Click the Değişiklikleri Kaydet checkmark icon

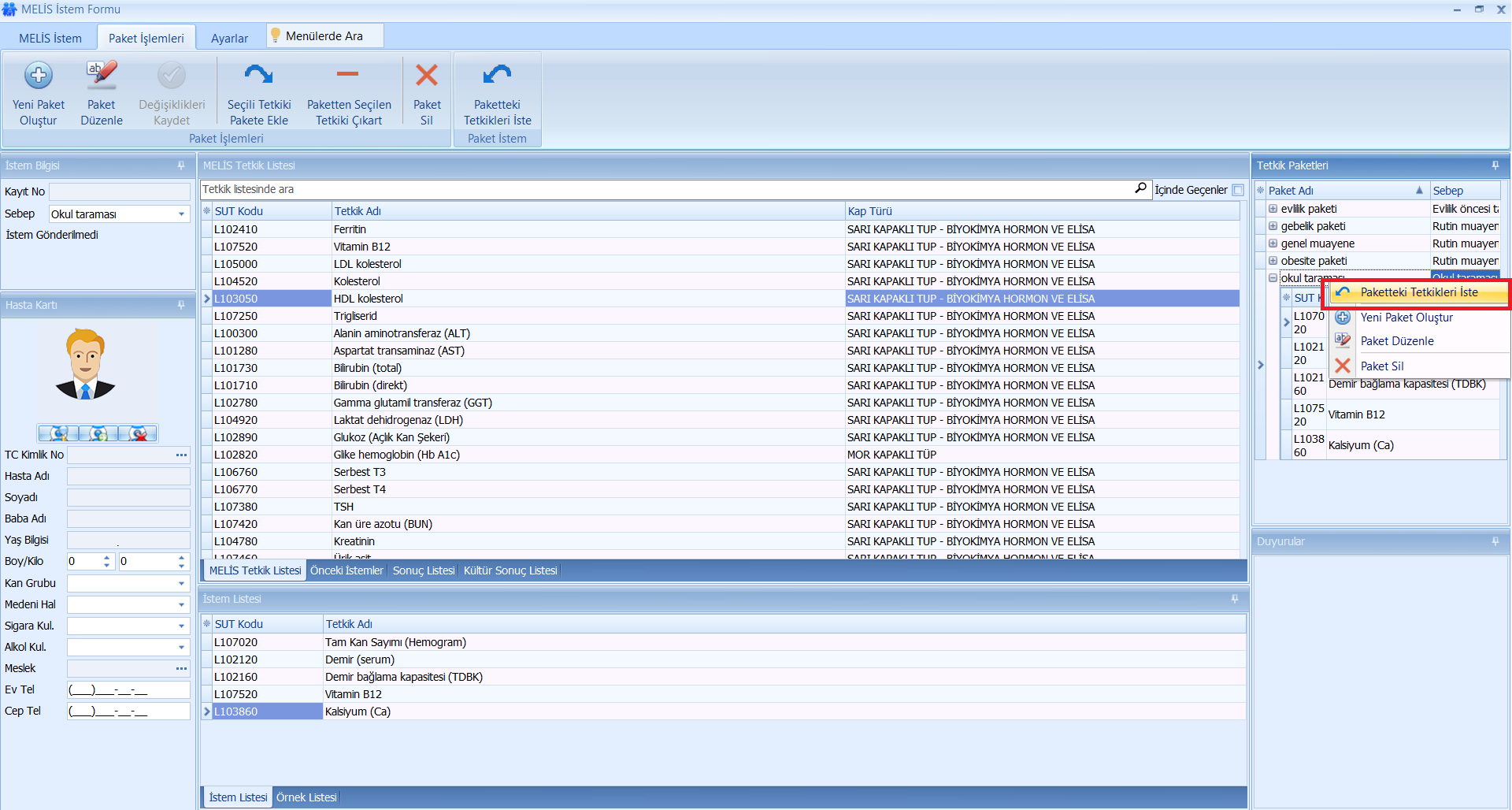(x=172, y=76)
